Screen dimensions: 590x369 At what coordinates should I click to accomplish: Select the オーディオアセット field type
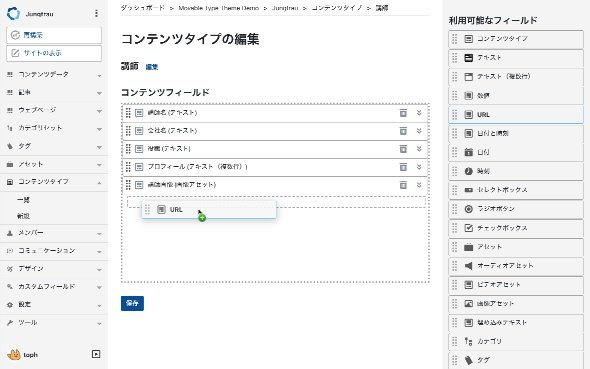[515, 266]
